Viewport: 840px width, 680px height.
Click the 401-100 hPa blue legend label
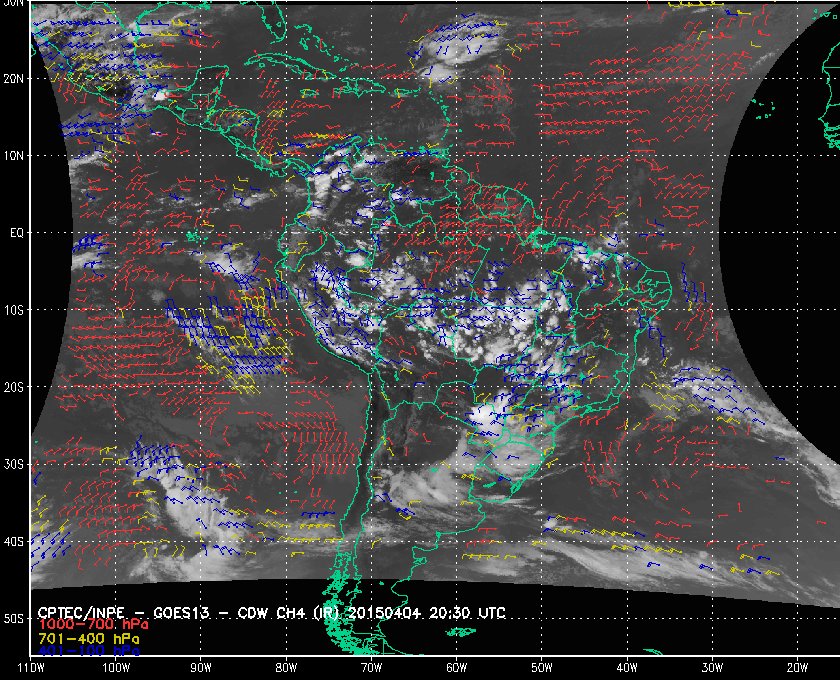[89, 651]
